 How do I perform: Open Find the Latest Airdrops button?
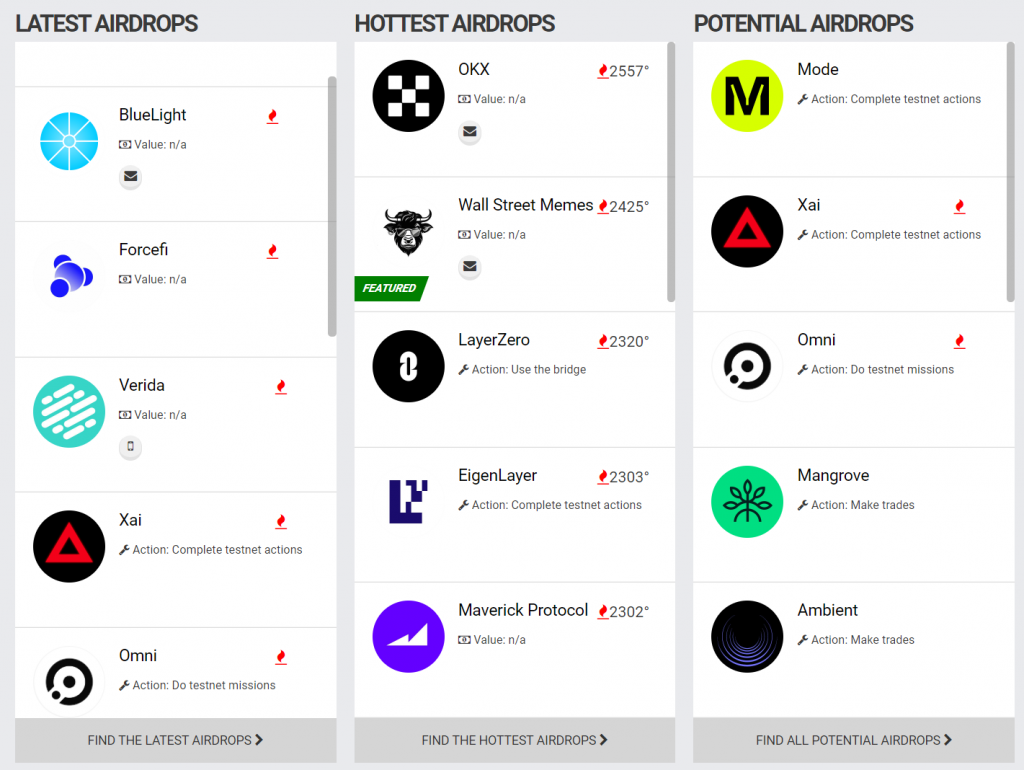[175, 740]
